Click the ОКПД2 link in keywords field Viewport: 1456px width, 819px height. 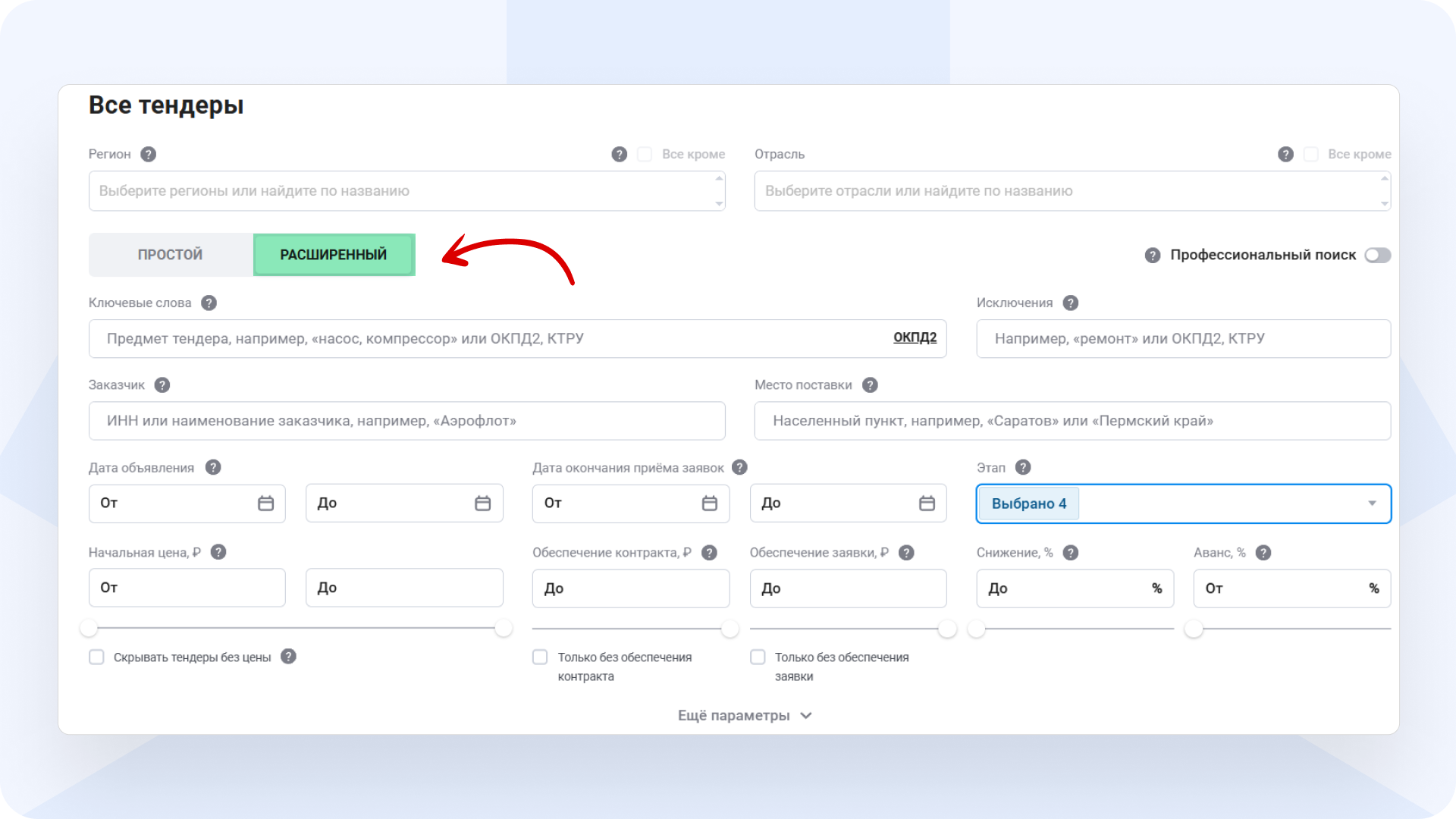pos(915,337)
